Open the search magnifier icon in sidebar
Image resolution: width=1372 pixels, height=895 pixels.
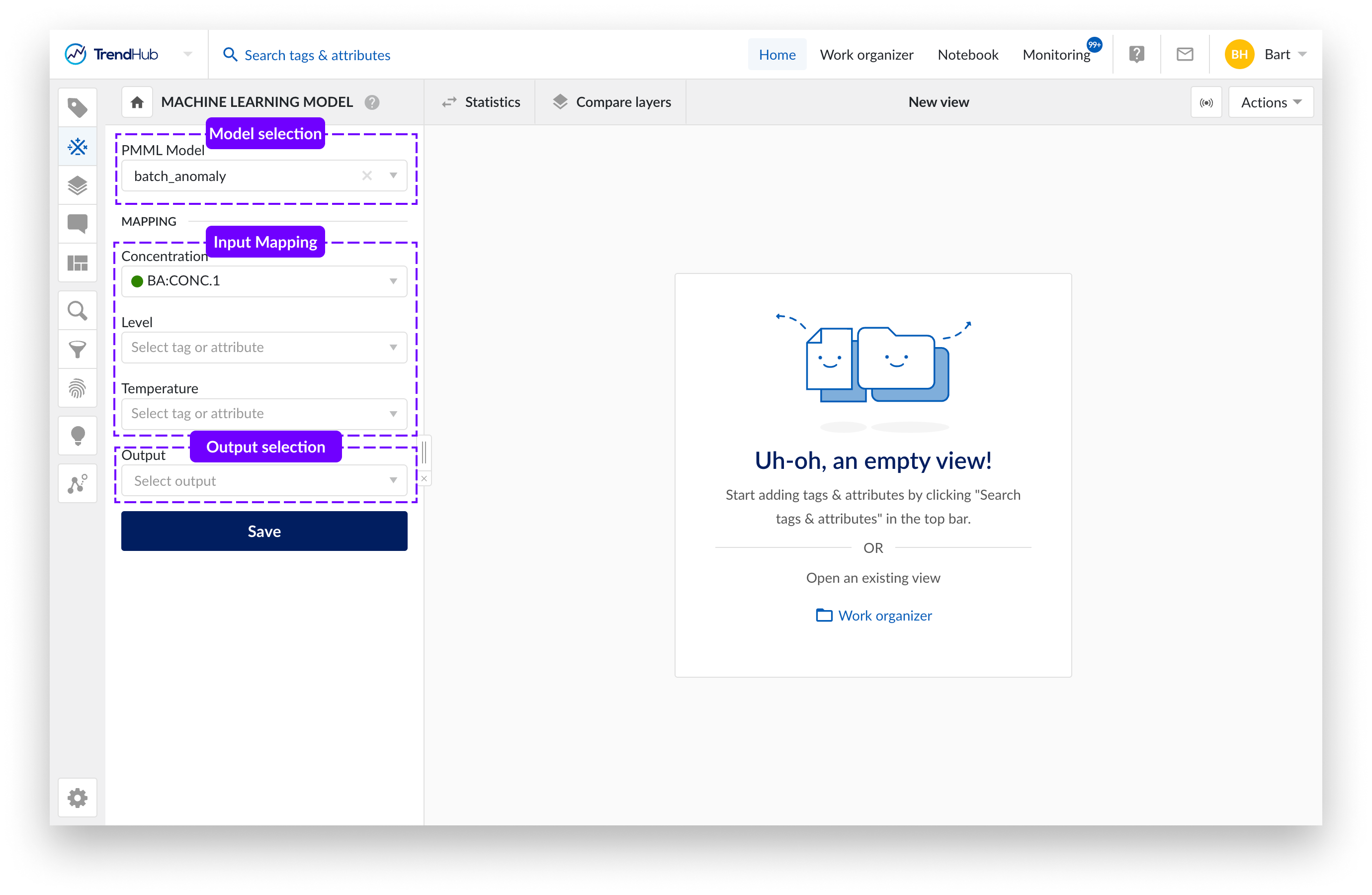(77, 311)
